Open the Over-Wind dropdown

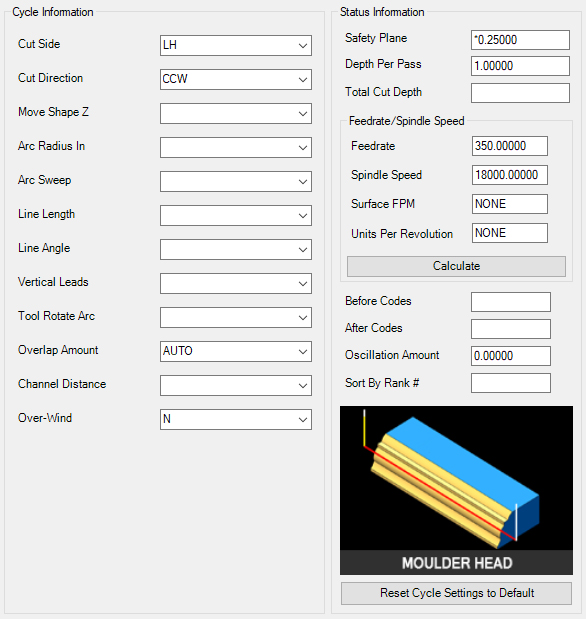click(236, 419)
